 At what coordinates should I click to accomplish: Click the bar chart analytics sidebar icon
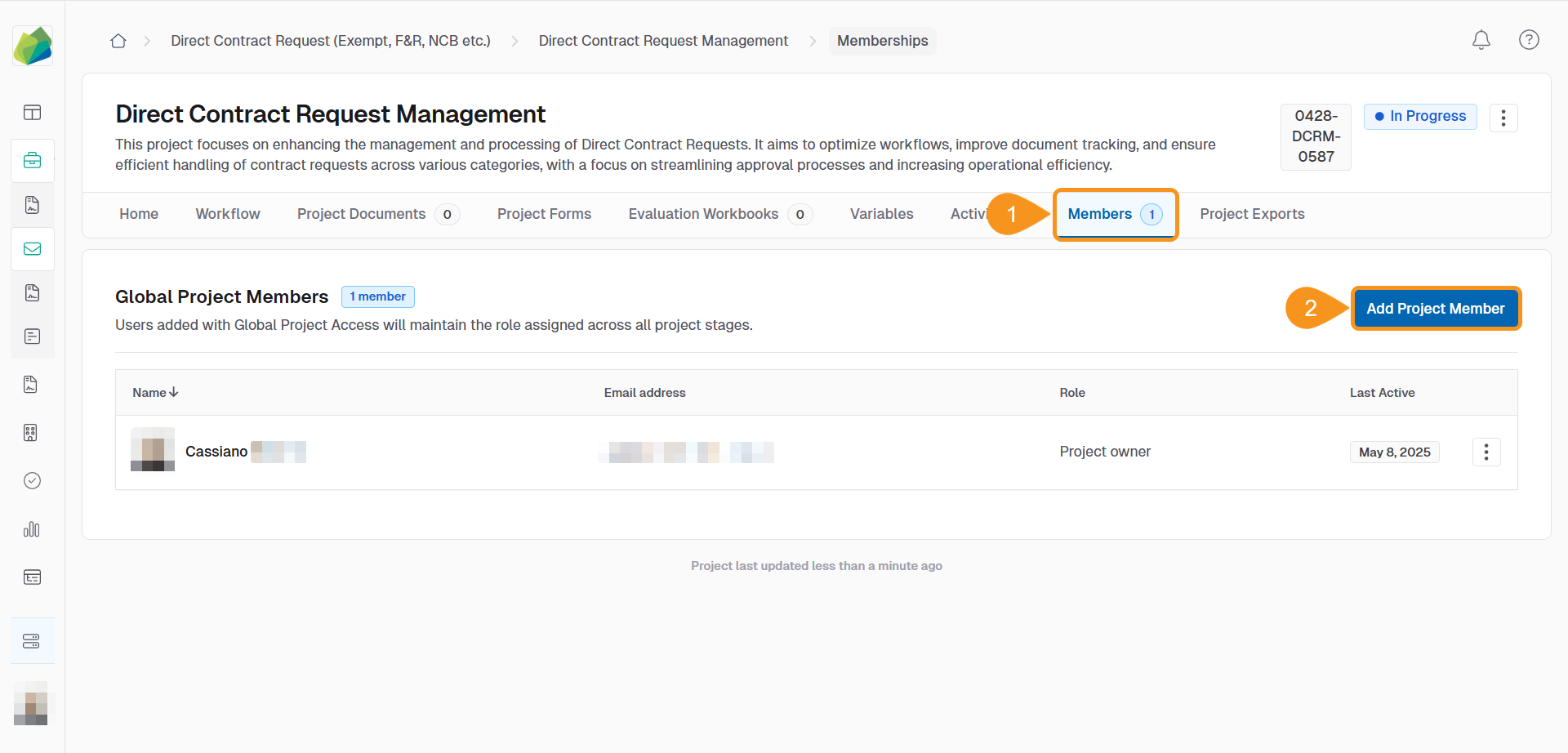coord(32,529)
